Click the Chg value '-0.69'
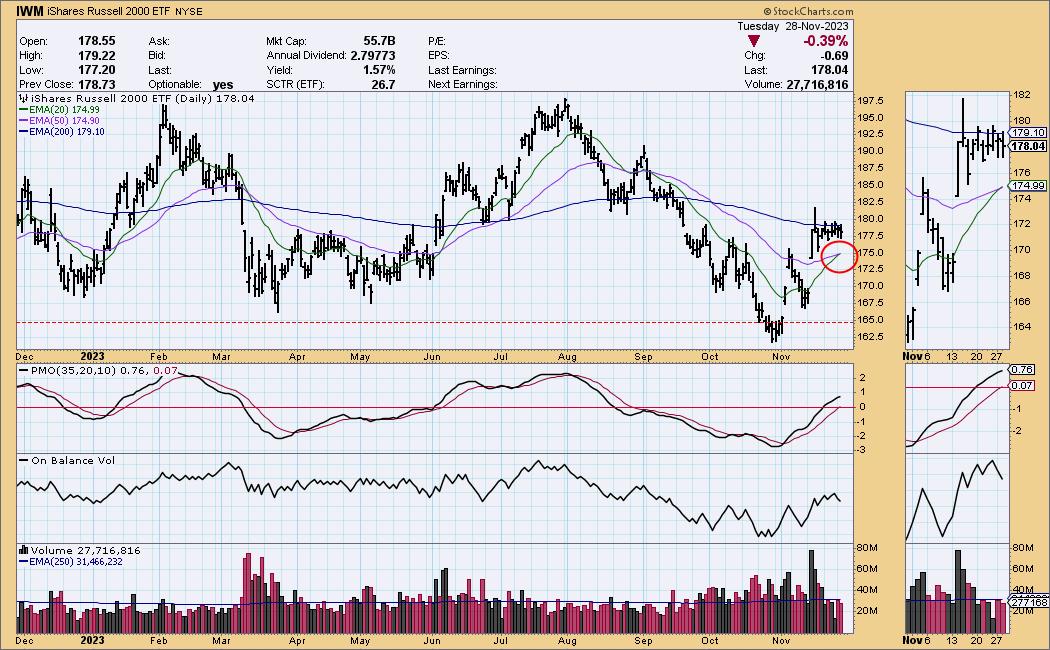This screenshot has width=1050, height=650. [834, 56]
